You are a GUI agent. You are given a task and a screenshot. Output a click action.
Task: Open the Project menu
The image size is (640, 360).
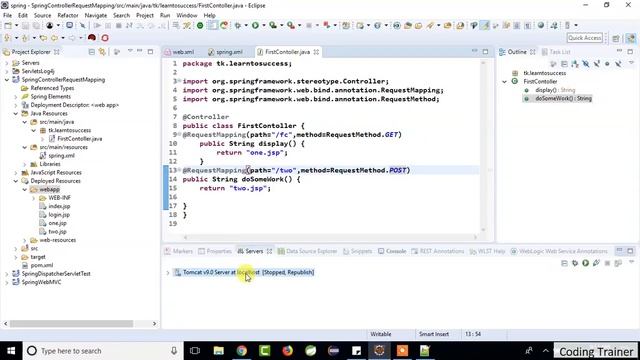pos(145,15)
